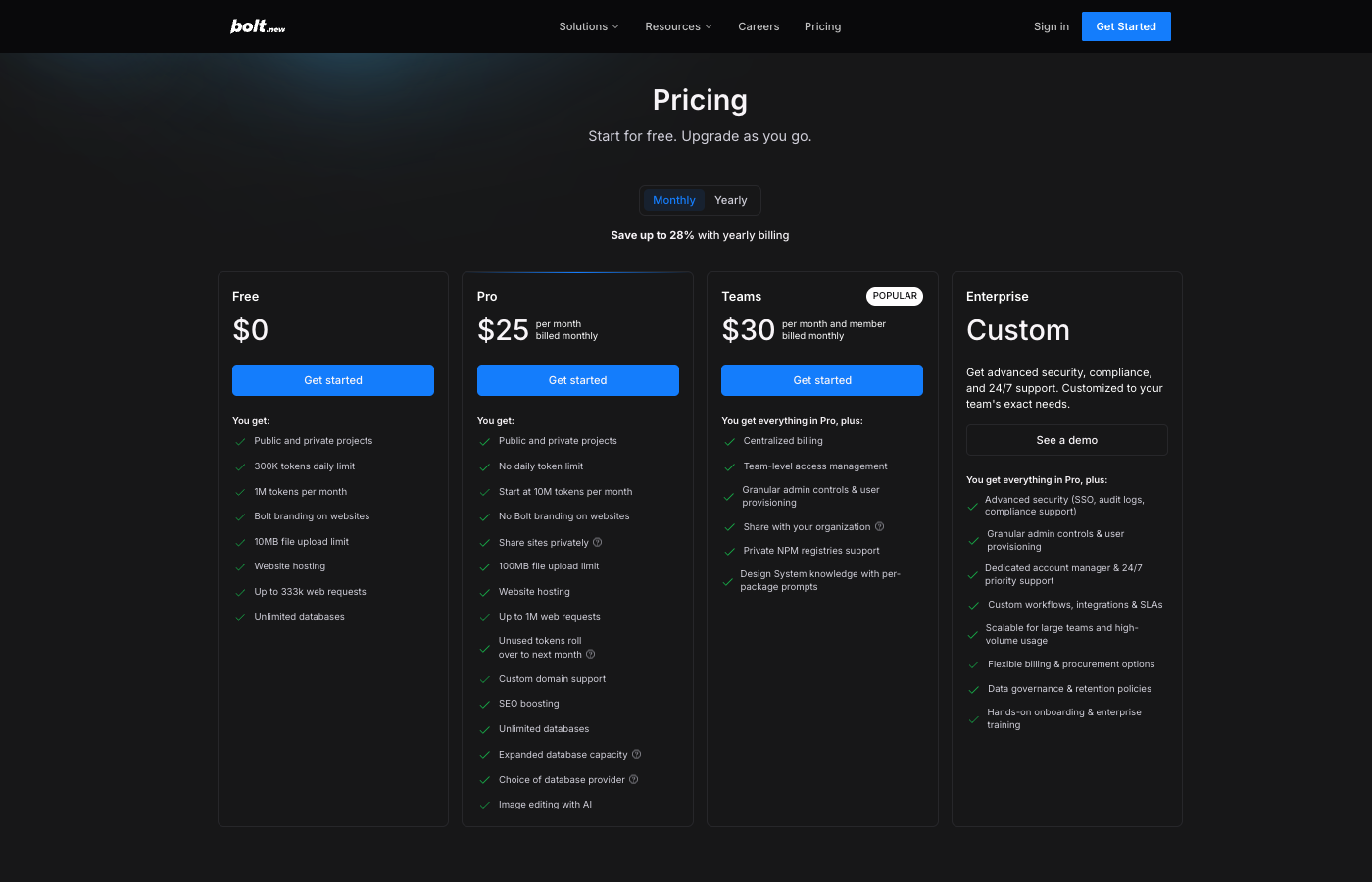Open help icon for Share with your organization
The height and width of the screenshot is (882, 1372).
coord(880,526)
